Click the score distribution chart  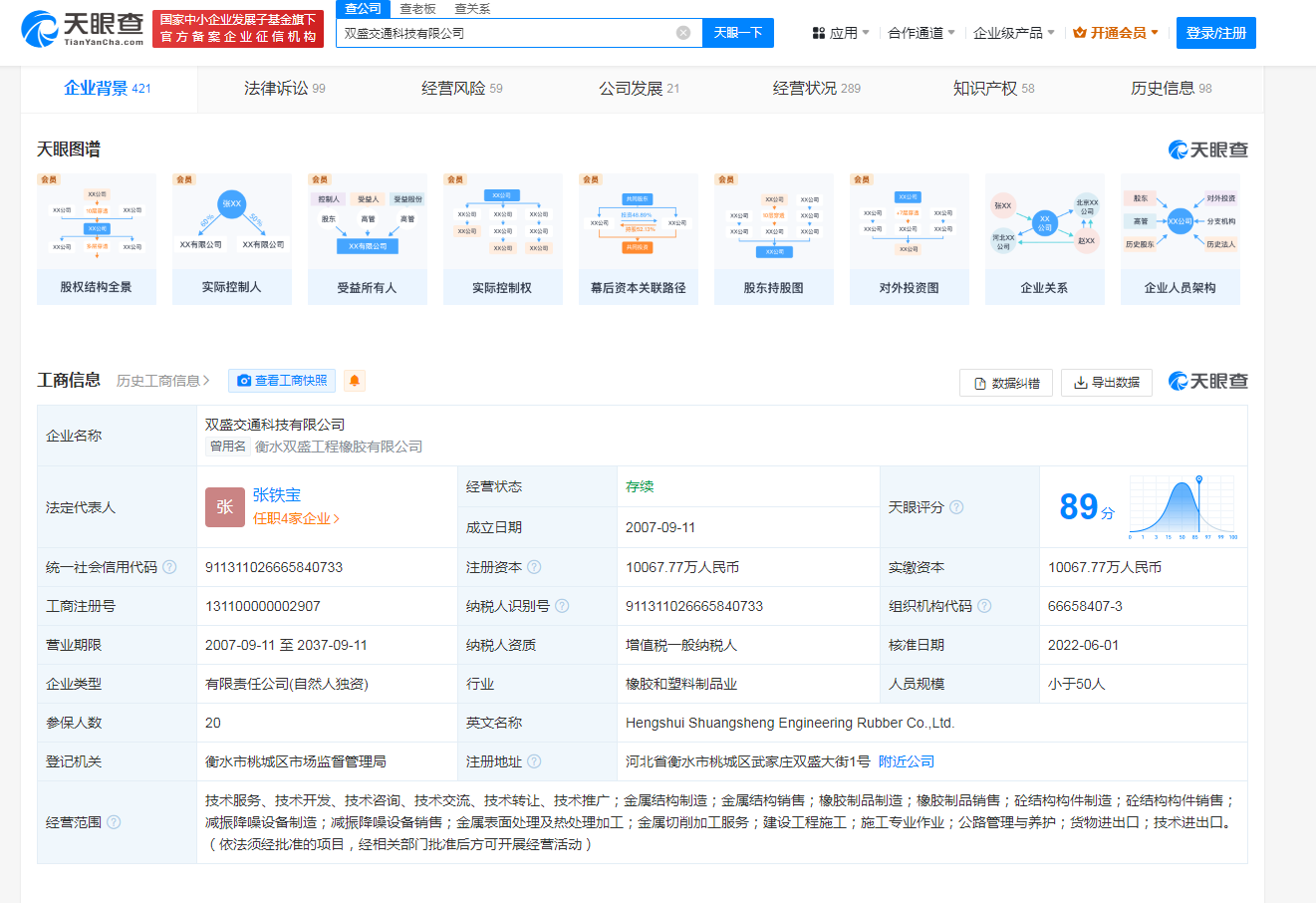tap(1183, 507)
